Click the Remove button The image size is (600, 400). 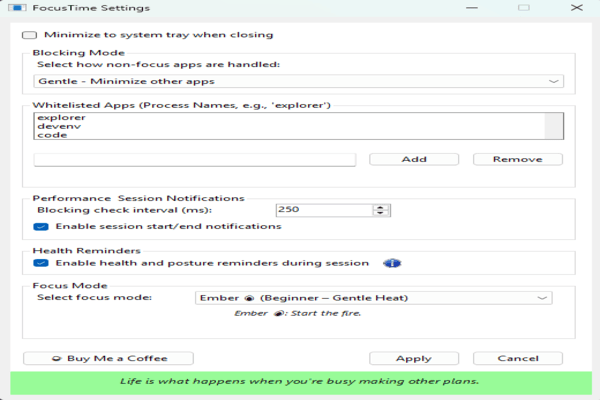pyautogui.click(x=518, y=159)
